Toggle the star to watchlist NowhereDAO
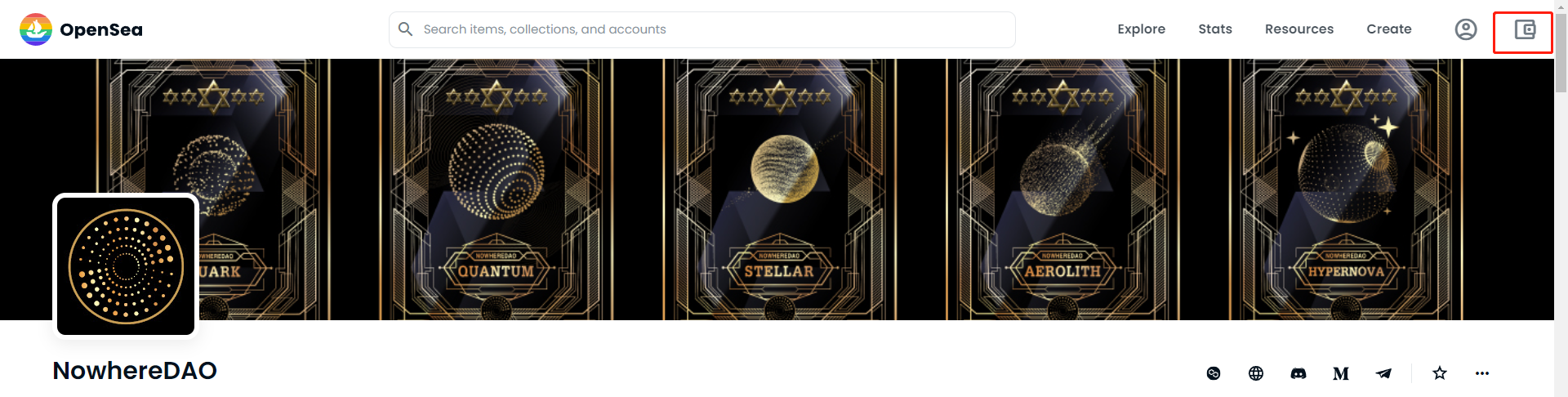 1440,373
